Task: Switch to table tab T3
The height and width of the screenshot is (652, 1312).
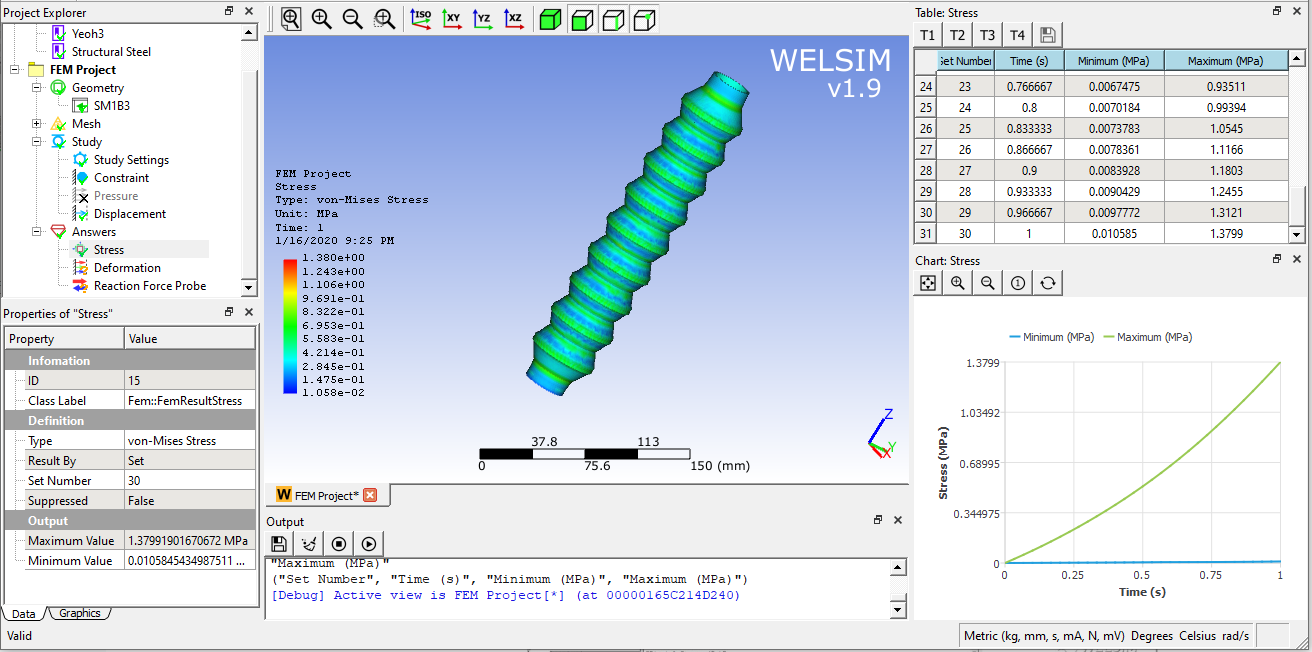Action: (x=988, y=35)
